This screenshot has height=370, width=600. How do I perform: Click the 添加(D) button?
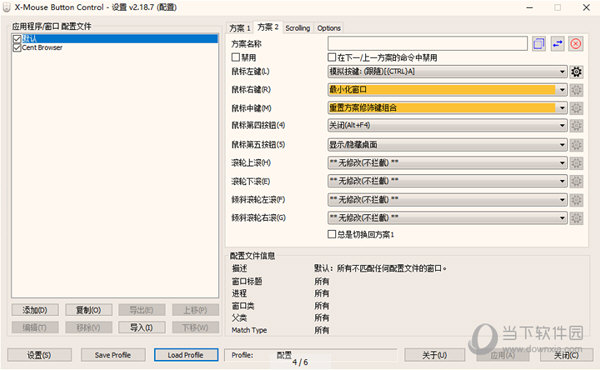[x=35, y=310]
